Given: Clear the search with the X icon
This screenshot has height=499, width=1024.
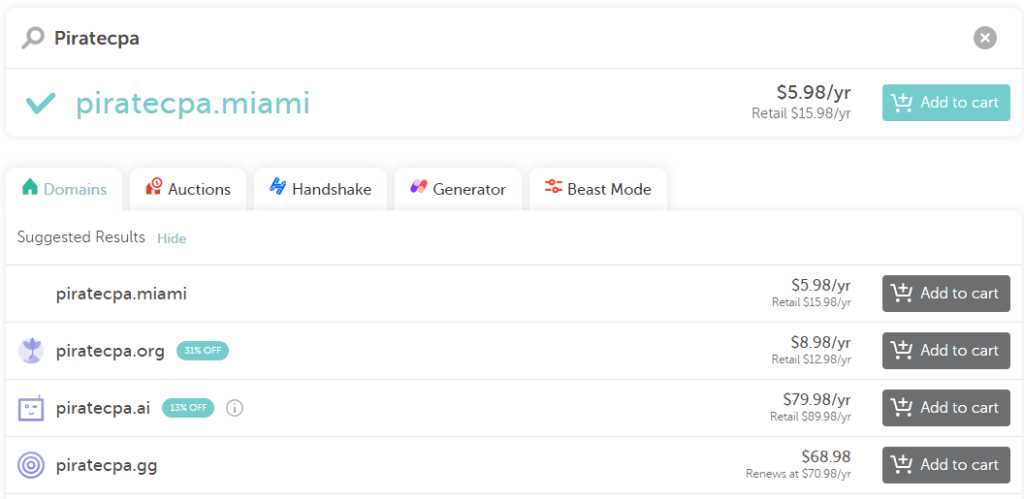Looking at the screenshot, I should coord(985,38).
